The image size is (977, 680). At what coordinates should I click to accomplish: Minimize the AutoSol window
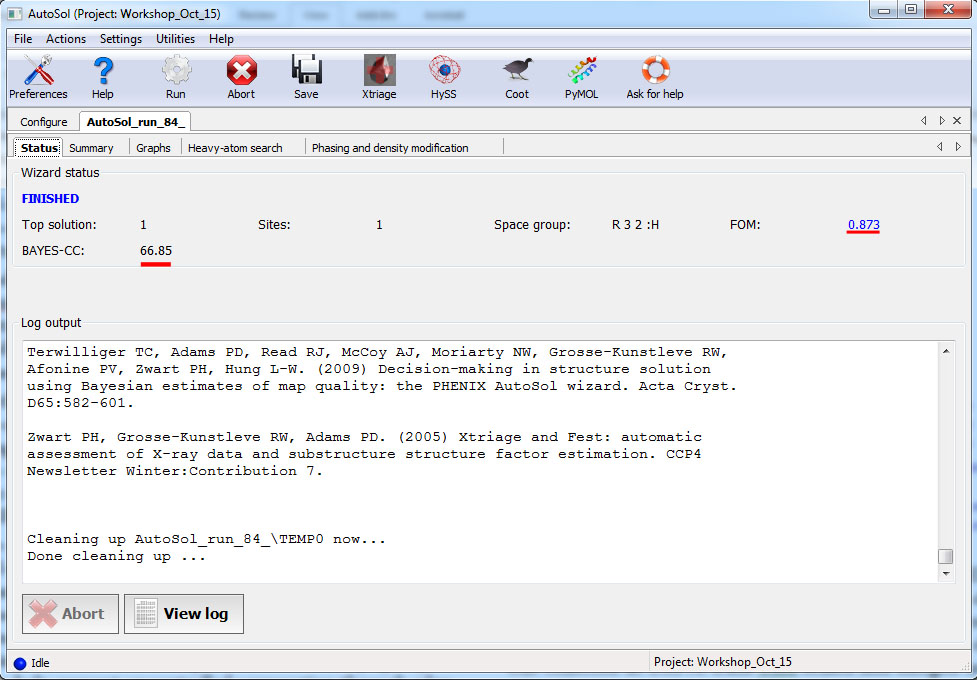[884, 10]
